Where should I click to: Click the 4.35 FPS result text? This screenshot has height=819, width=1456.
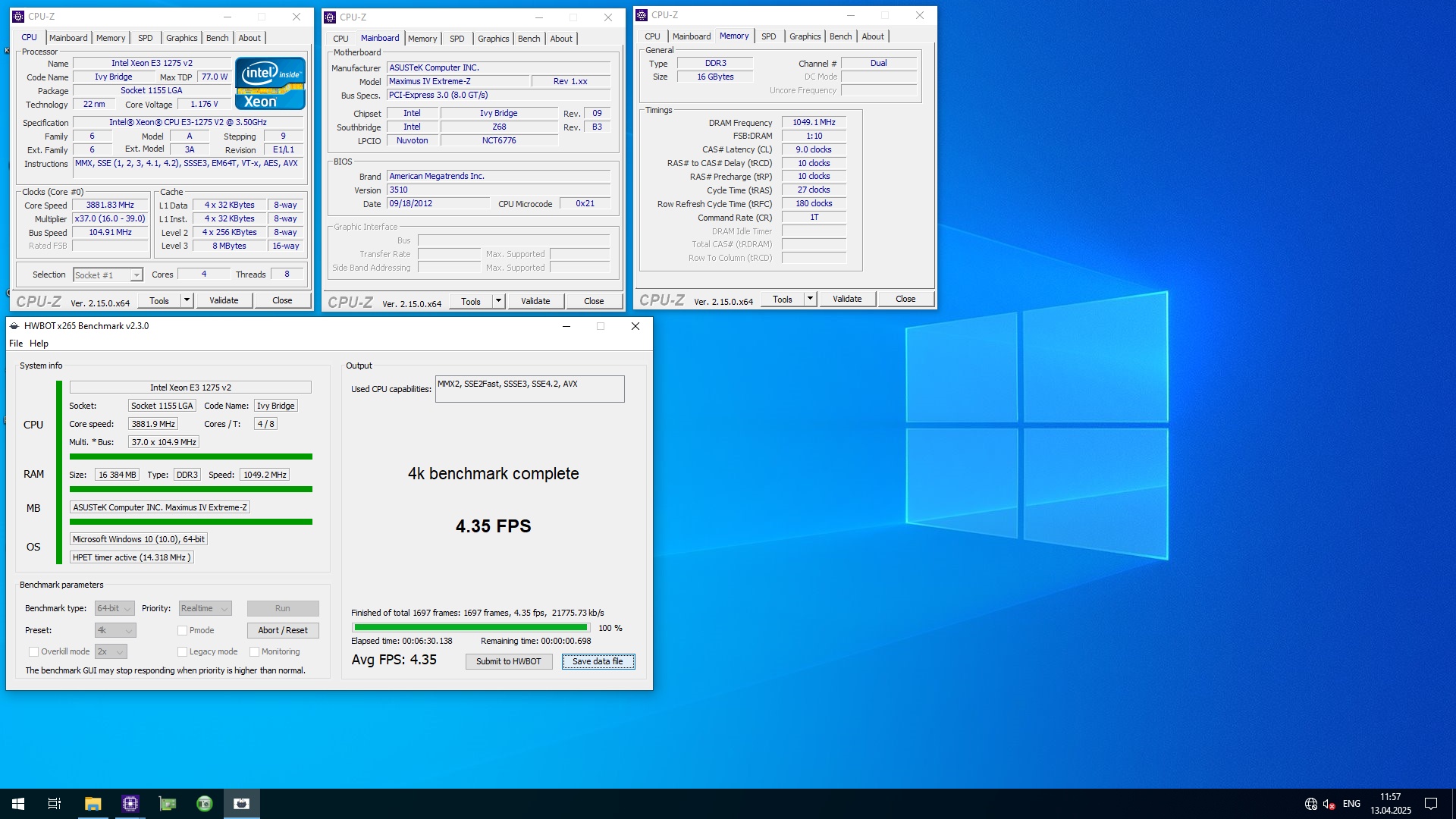pos(494,526)
